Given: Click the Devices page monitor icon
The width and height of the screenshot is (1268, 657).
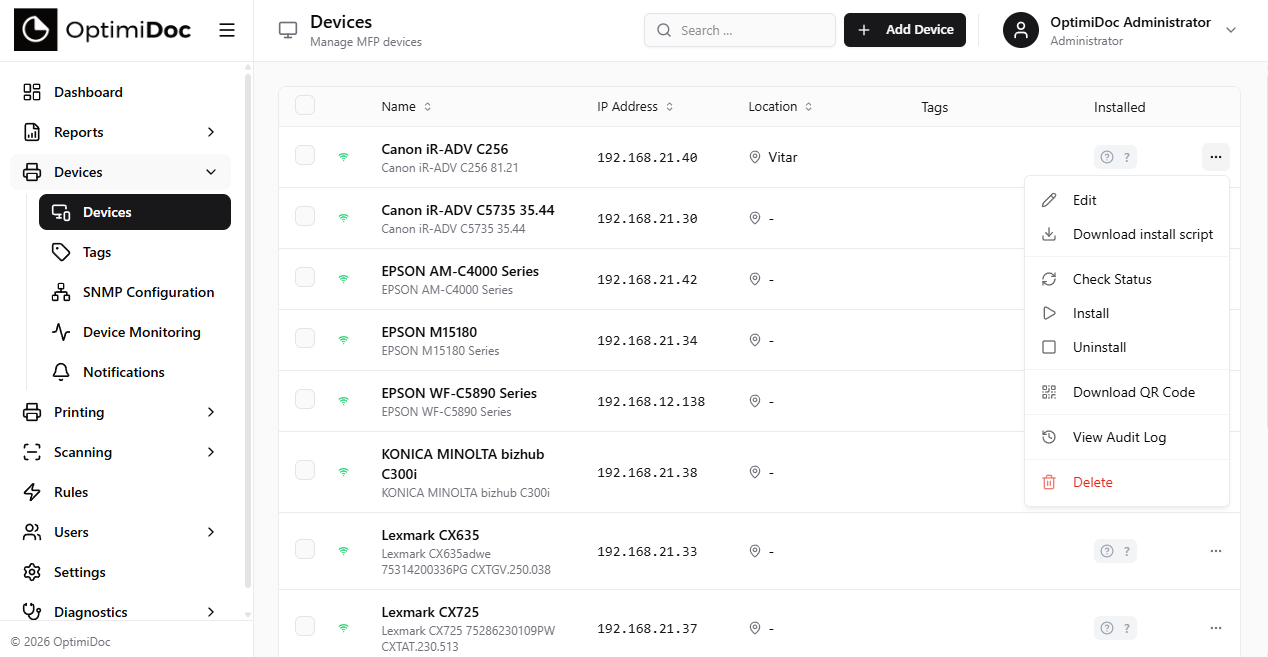Looking at the screenshot, I should [288, 30].
